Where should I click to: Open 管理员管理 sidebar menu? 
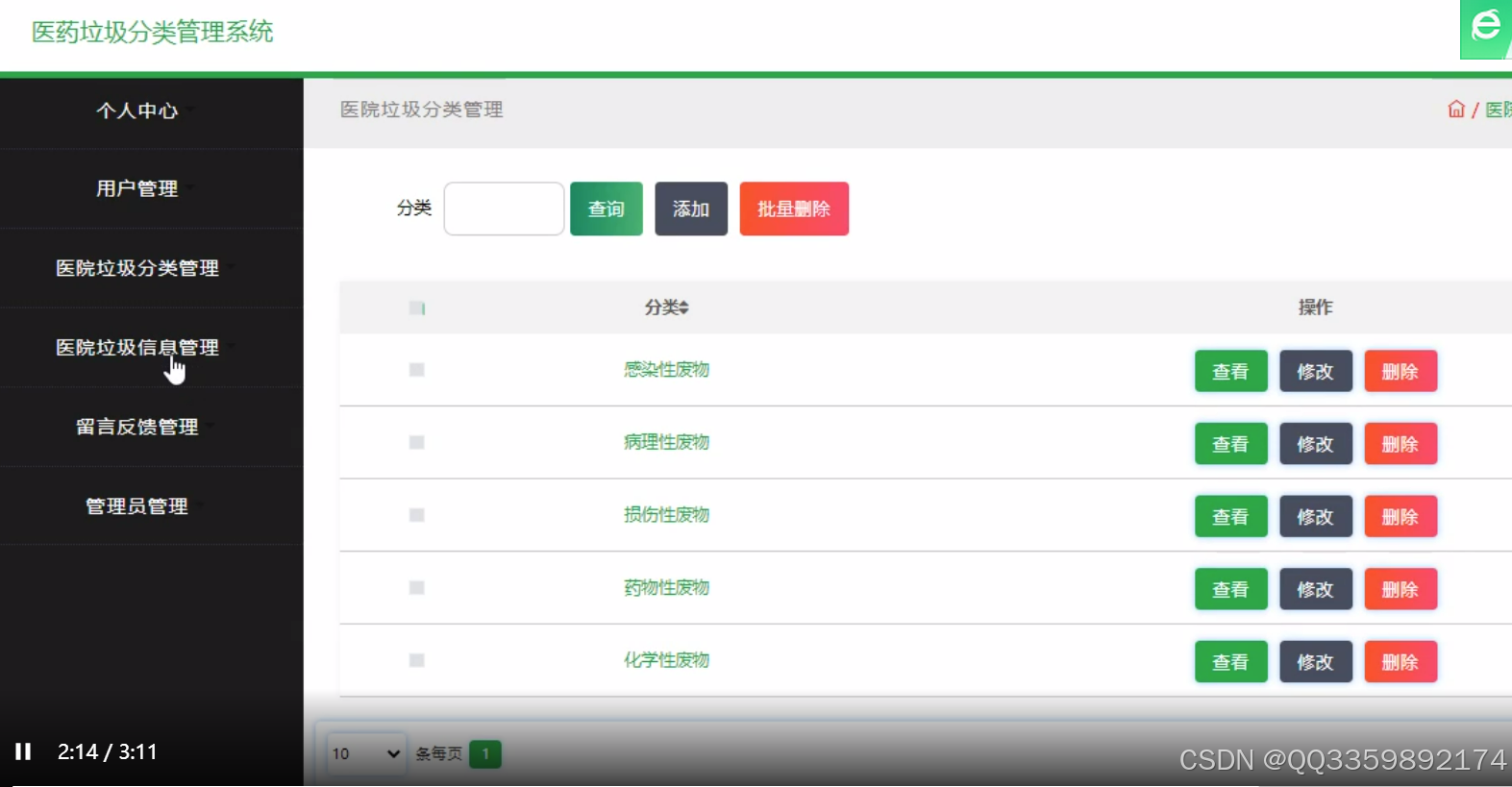point(137,505)
